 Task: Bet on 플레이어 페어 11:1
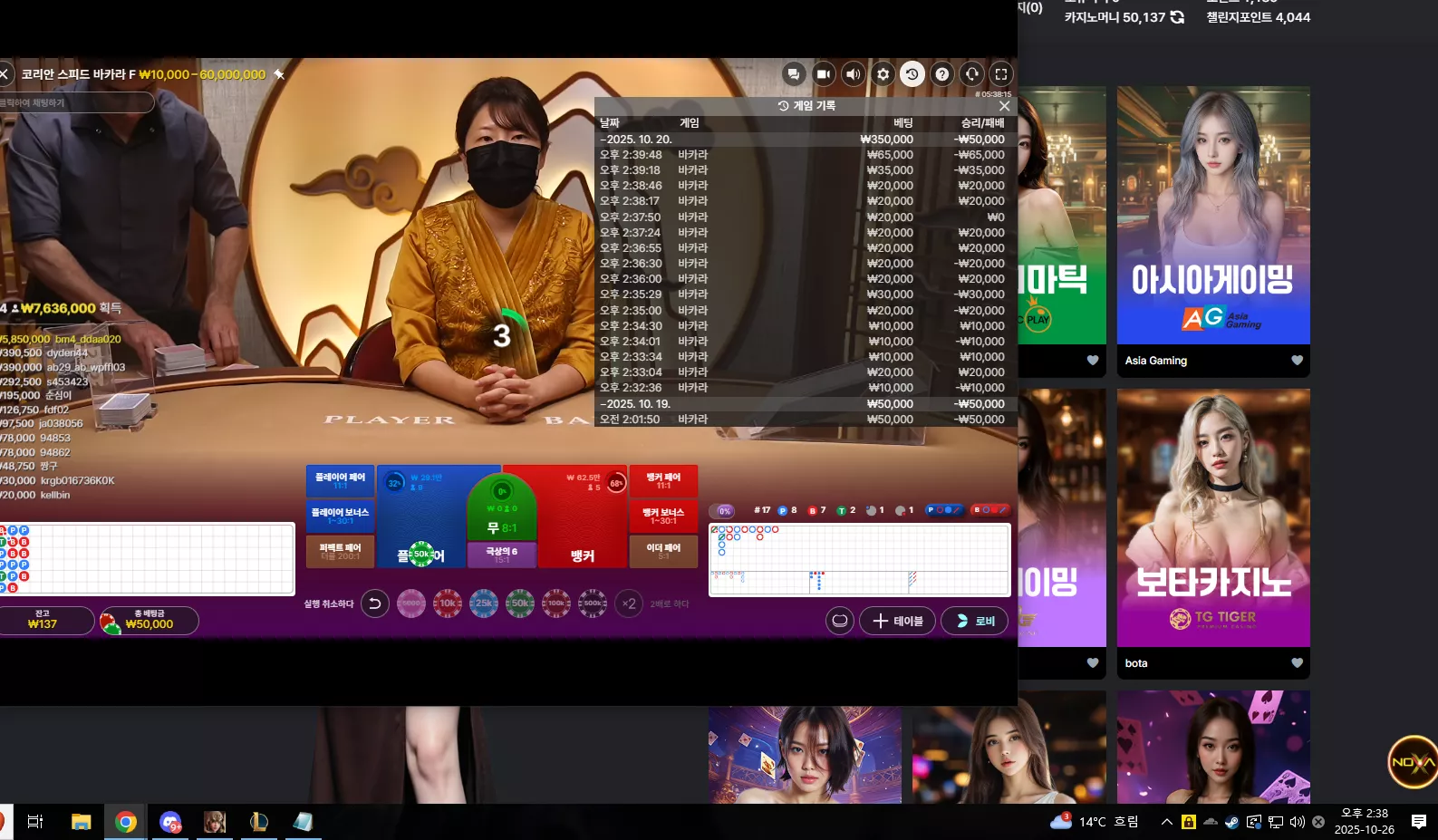pos(340,480)
